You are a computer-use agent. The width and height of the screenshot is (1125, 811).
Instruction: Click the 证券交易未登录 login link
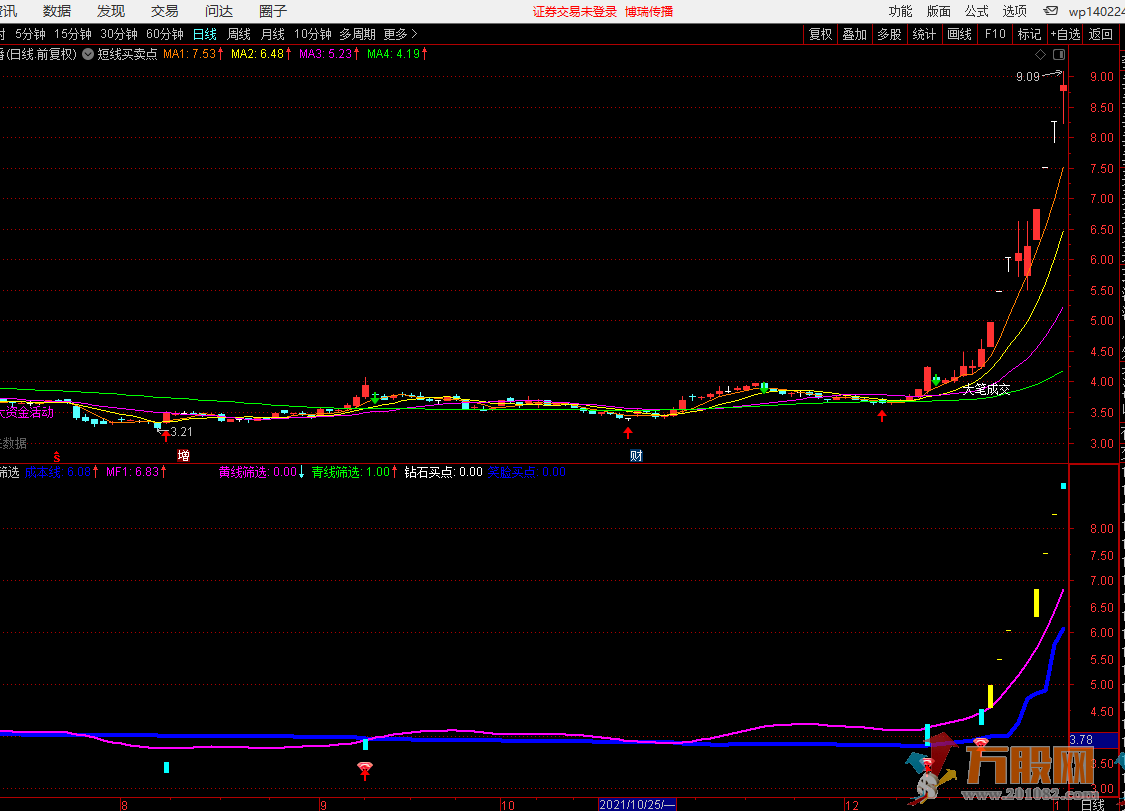pos(575,11)
